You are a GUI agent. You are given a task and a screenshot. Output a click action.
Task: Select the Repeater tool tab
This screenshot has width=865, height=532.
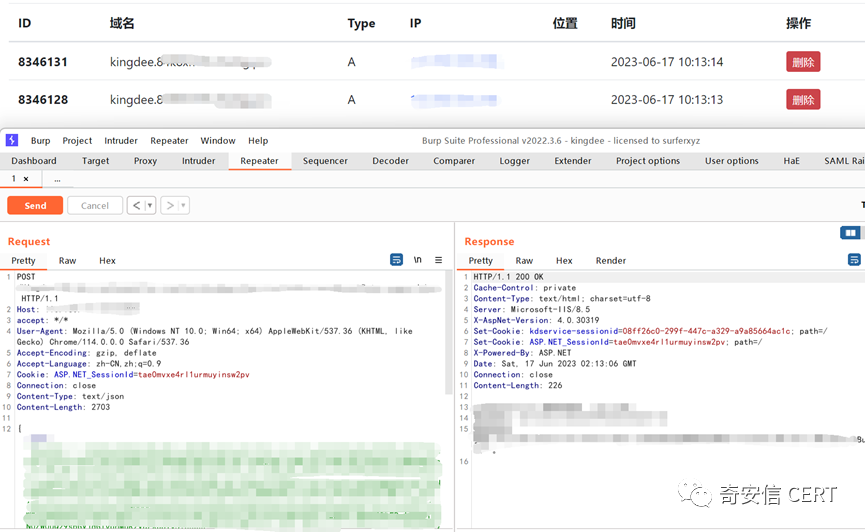[259, 161]
